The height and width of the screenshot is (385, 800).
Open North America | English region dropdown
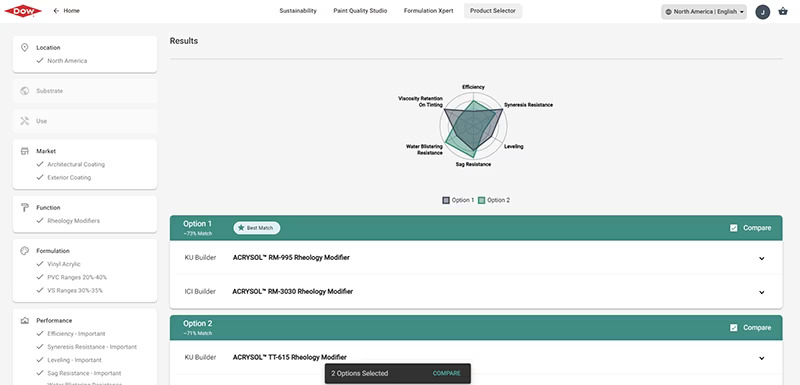pos(704,12)
